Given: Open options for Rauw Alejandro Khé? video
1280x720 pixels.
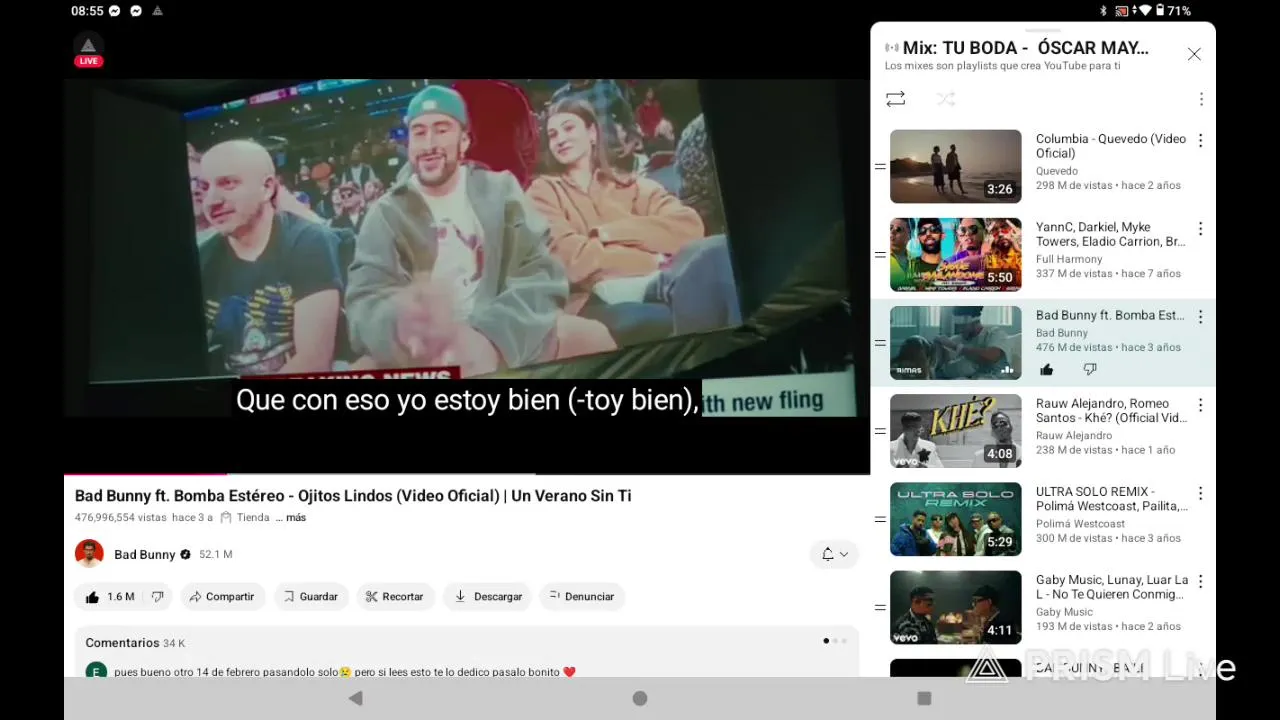Looking at the screenshot, I should 1201,405.
